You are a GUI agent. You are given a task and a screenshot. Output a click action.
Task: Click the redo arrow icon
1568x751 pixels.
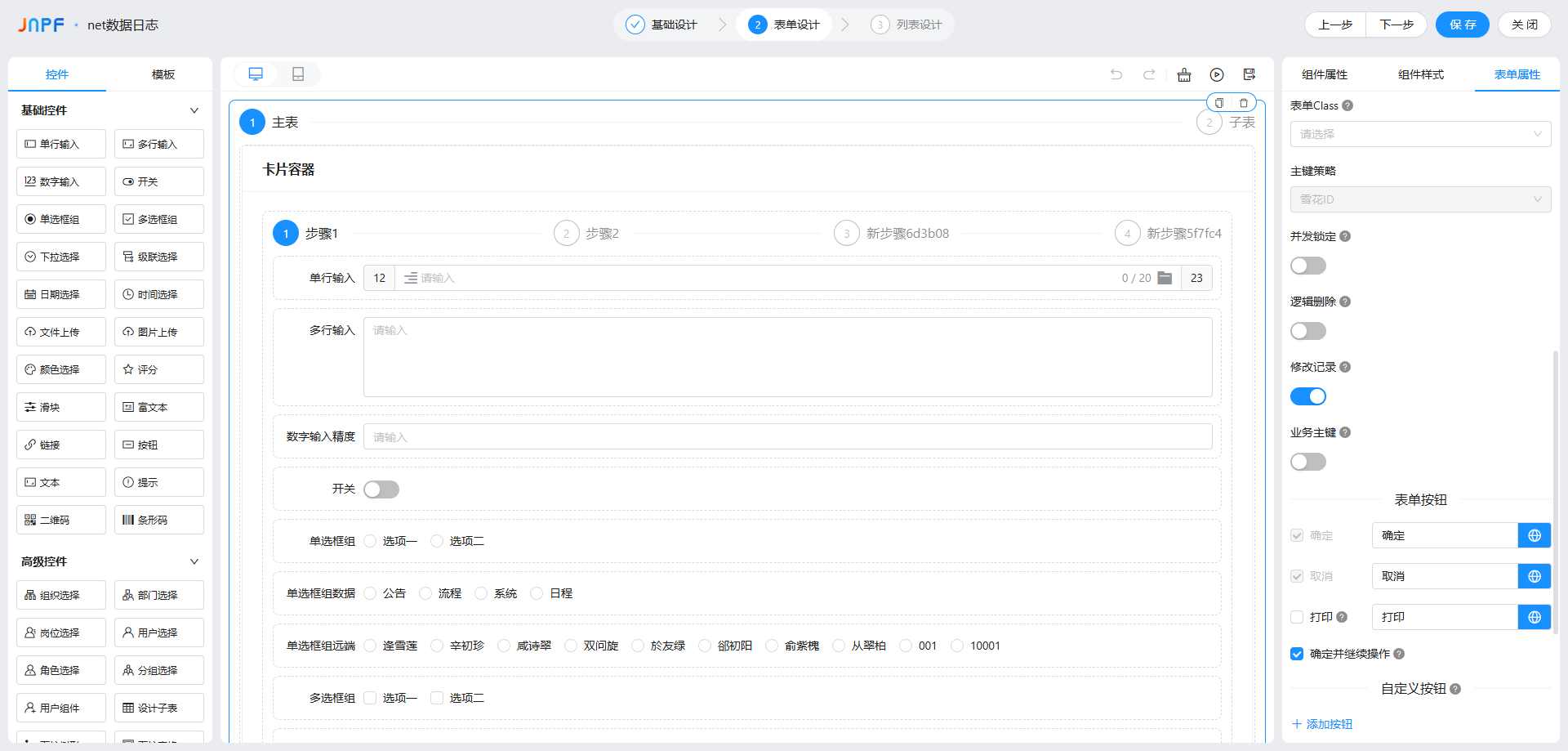pos(1149,74)
